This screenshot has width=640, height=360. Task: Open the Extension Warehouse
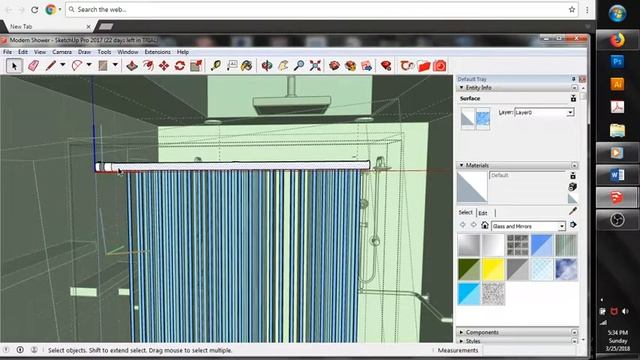[350, 66]
